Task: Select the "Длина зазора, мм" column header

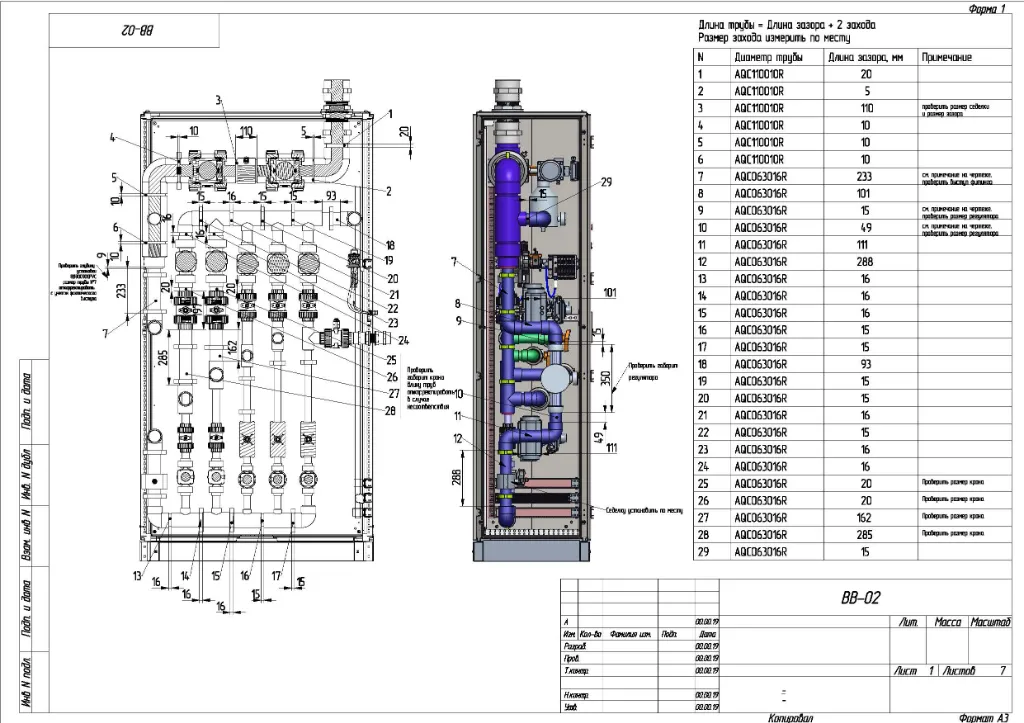Action: pos(866,58)
